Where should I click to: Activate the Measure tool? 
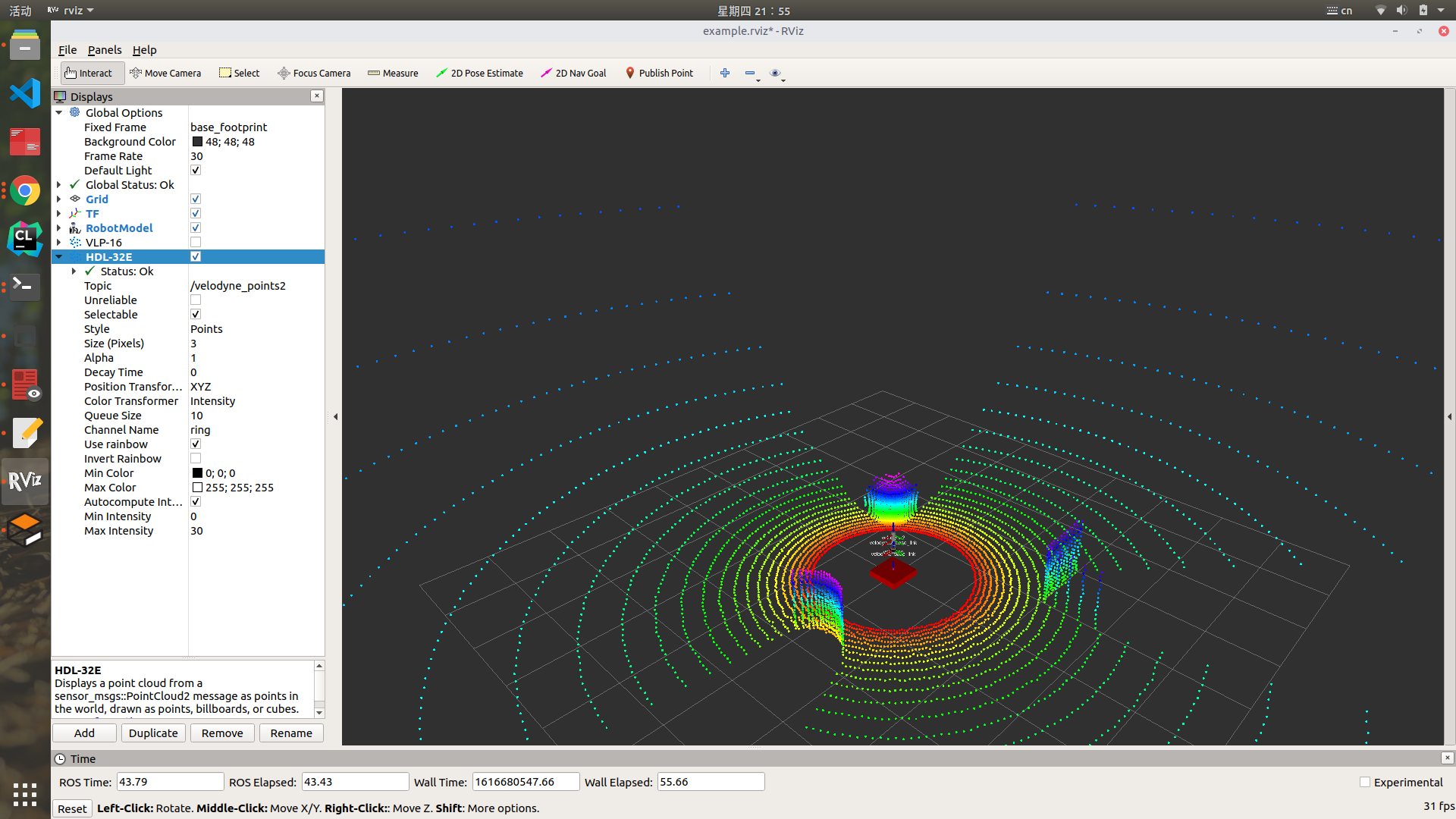coord(393,73)
